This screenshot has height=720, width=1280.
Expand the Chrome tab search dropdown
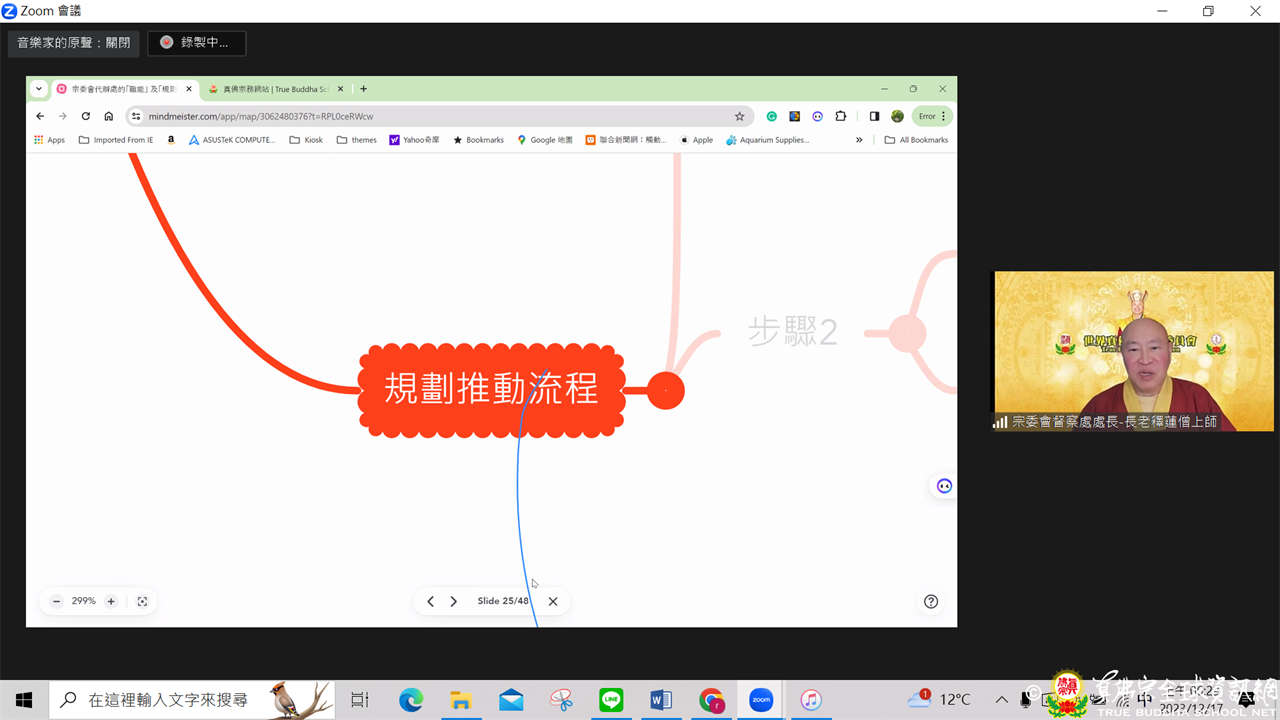tap(39, 89)
